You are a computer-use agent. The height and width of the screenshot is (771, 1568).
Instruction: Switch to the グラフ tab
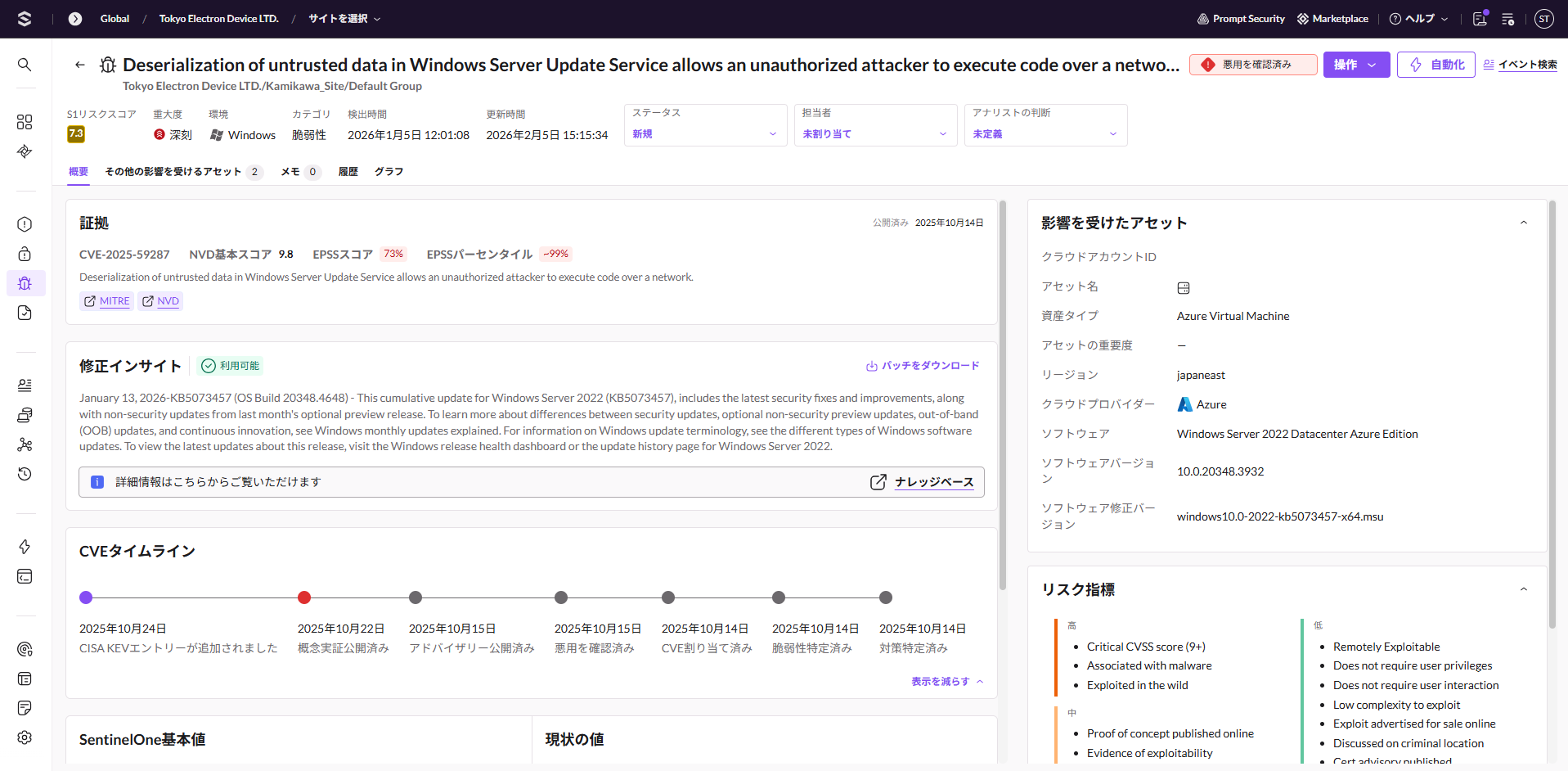point(389,172)
